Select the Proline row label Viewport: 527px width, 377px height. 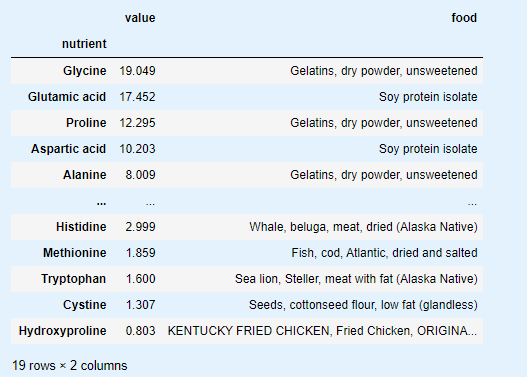86,123
